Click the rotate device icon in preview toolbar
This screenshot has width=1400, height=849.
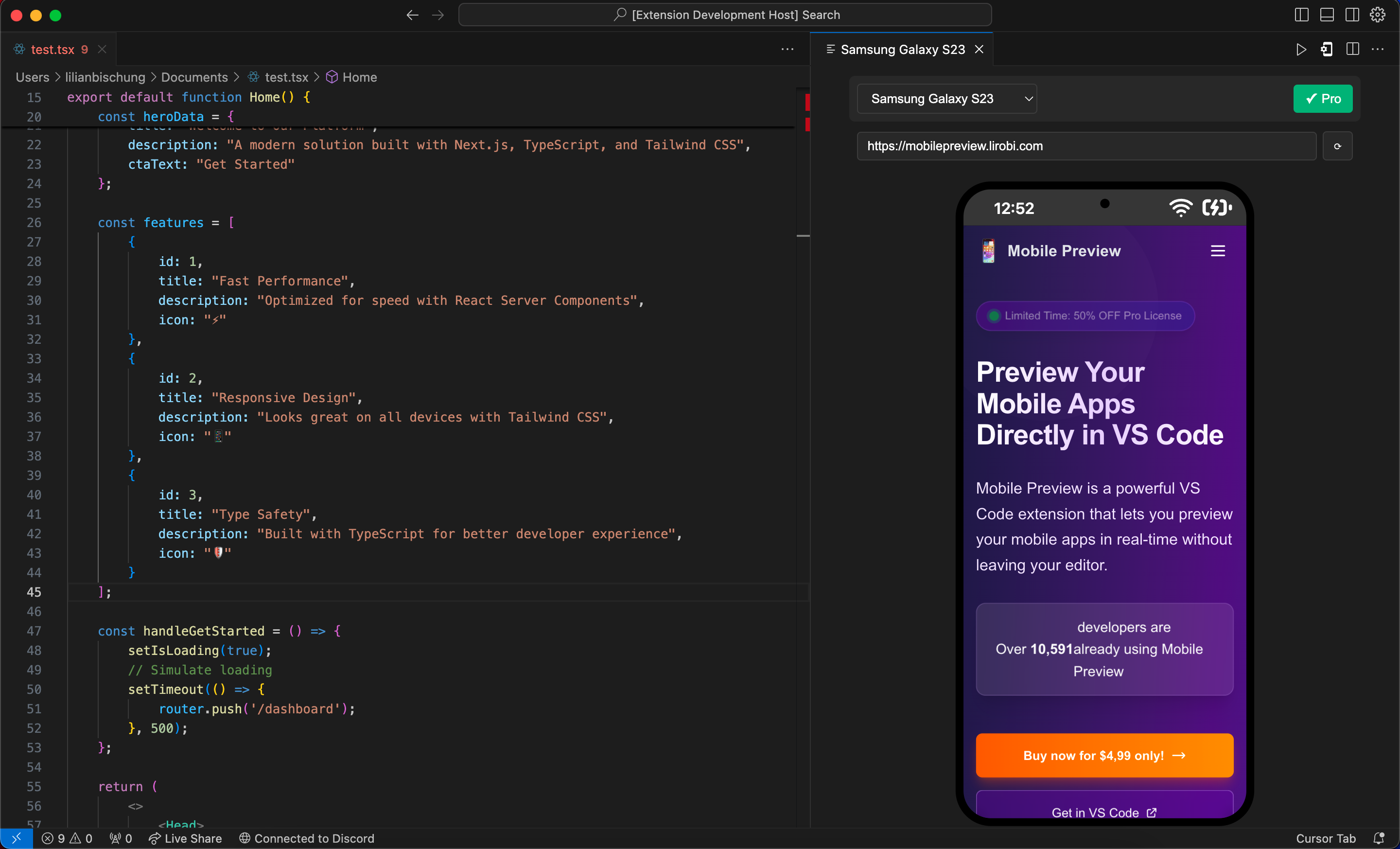[1327, 50]
